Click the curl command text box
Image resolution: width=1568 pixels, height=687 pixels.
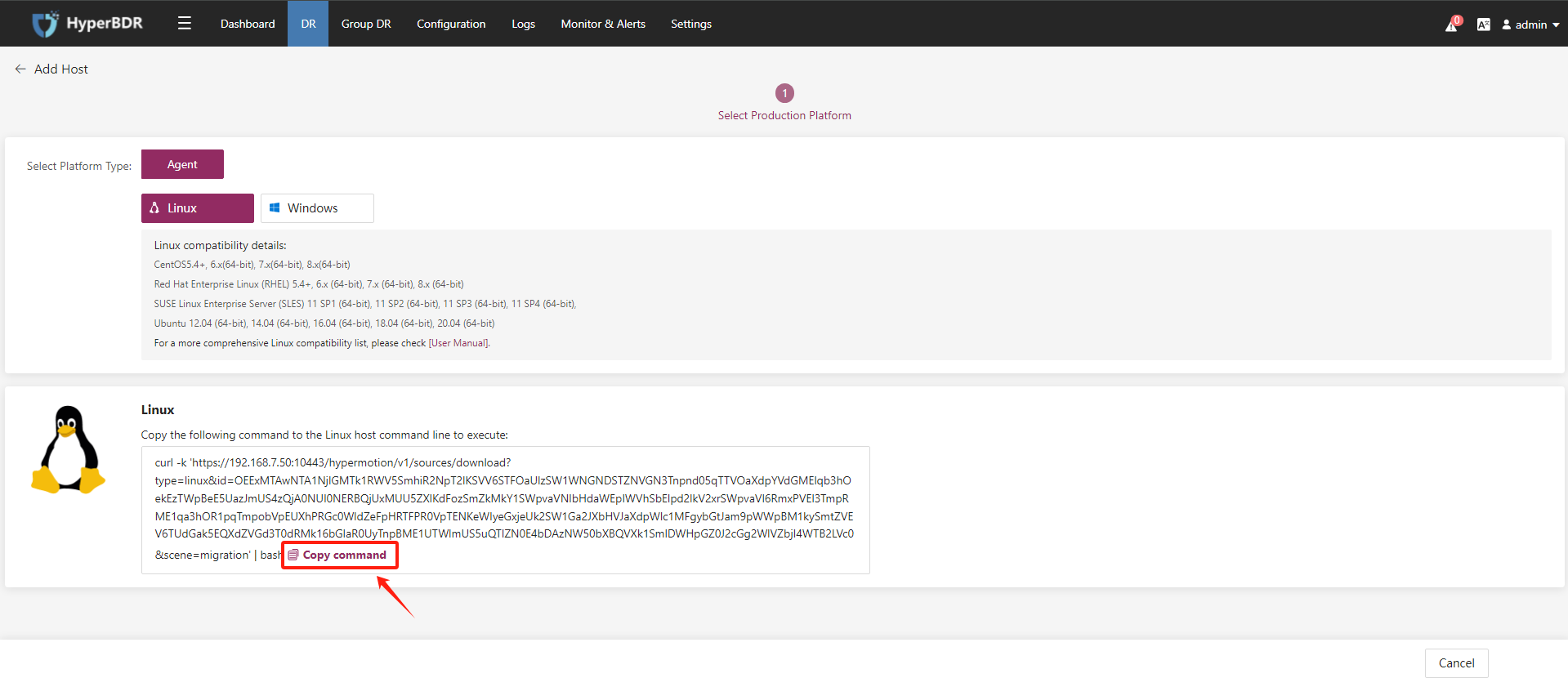pos(505,510)
